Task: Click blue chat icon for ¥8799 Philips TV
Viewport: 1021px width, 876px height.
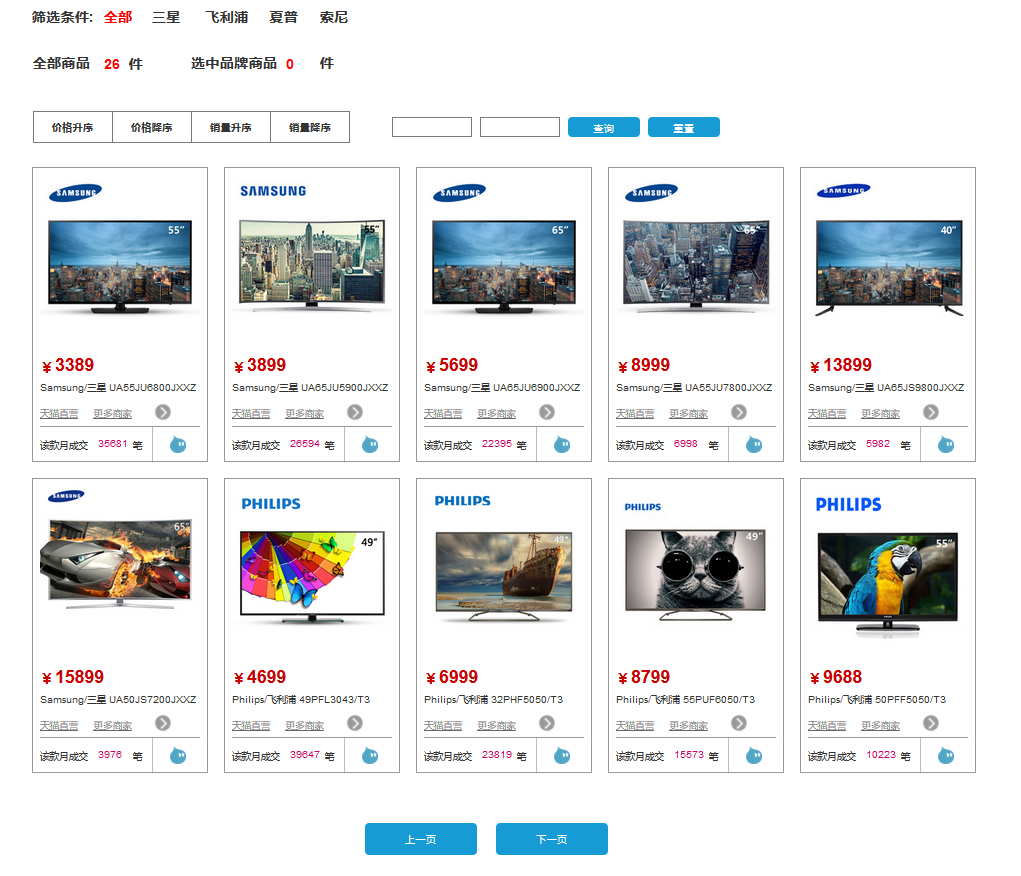Action: [754, 756]
